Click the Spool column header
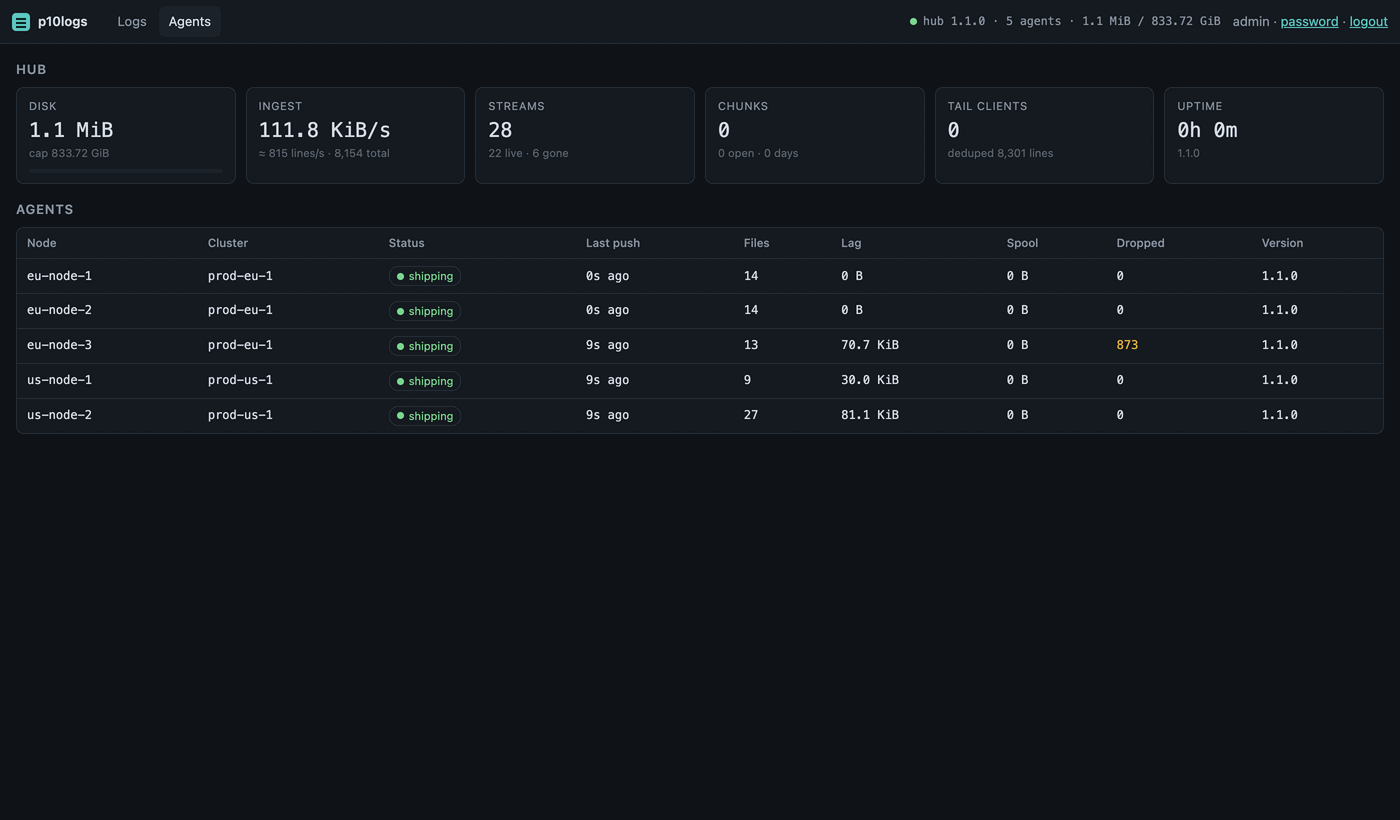The width and height of the screenshot is (1400, 820). tap(1022, 243)
